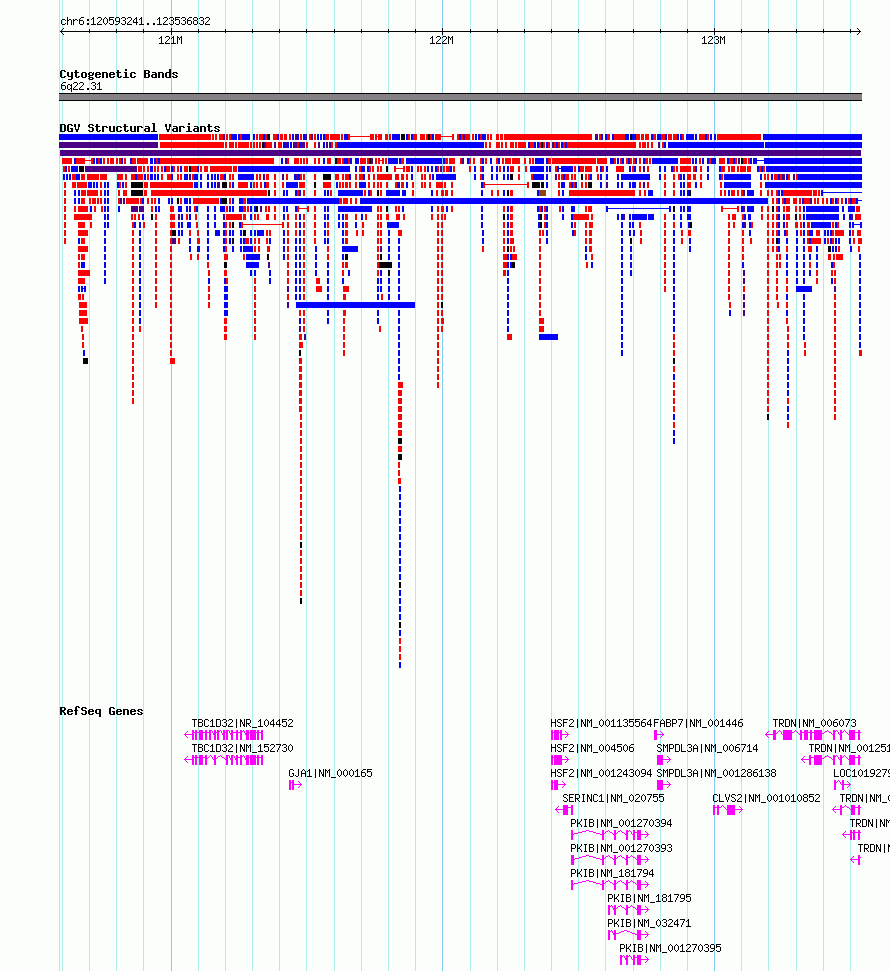The image size is (890, 971).
Task: Click the right arrow at ruler end
Action: point(858,31)
